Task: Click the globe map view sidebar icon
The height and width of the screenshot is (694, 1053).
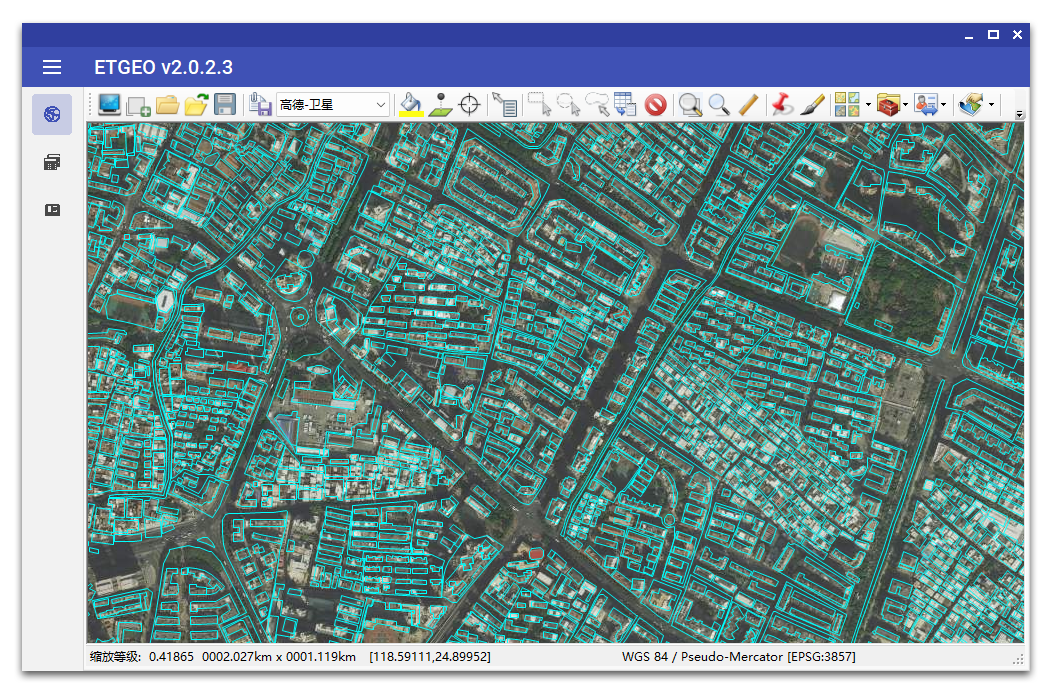Action: (52, 115)
